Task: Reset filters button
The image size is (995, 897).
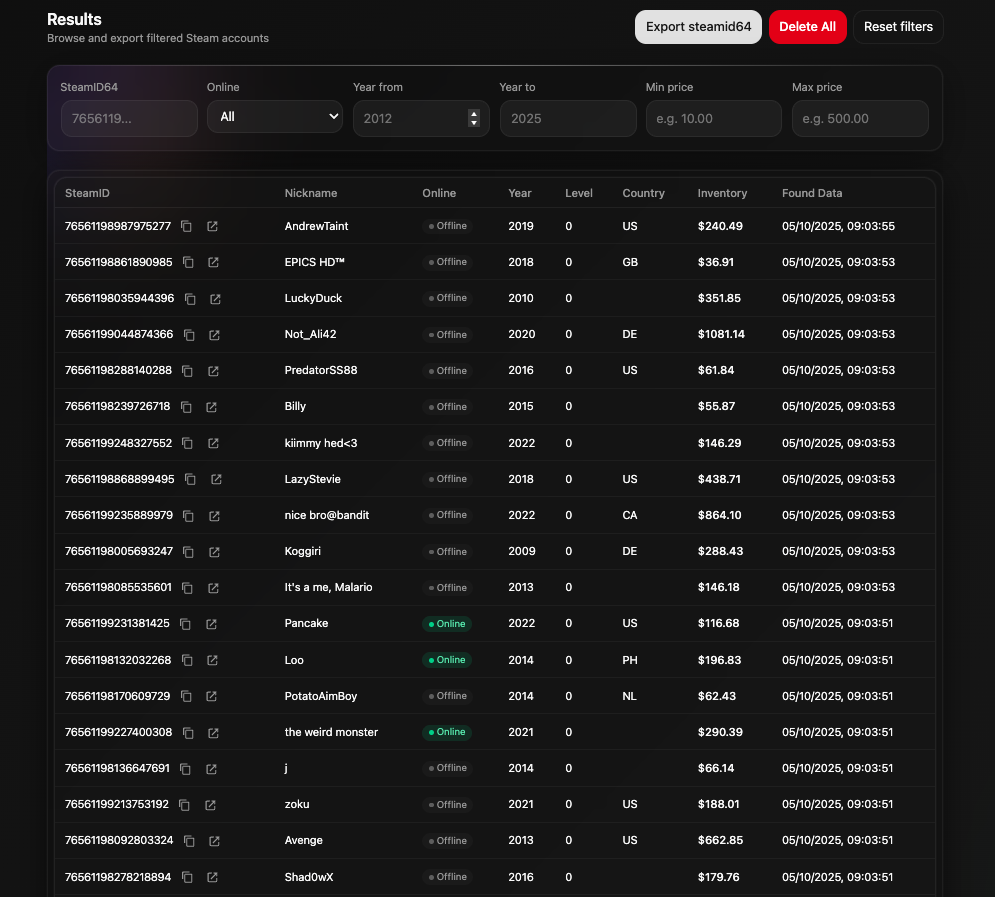Action: (898, 27)
